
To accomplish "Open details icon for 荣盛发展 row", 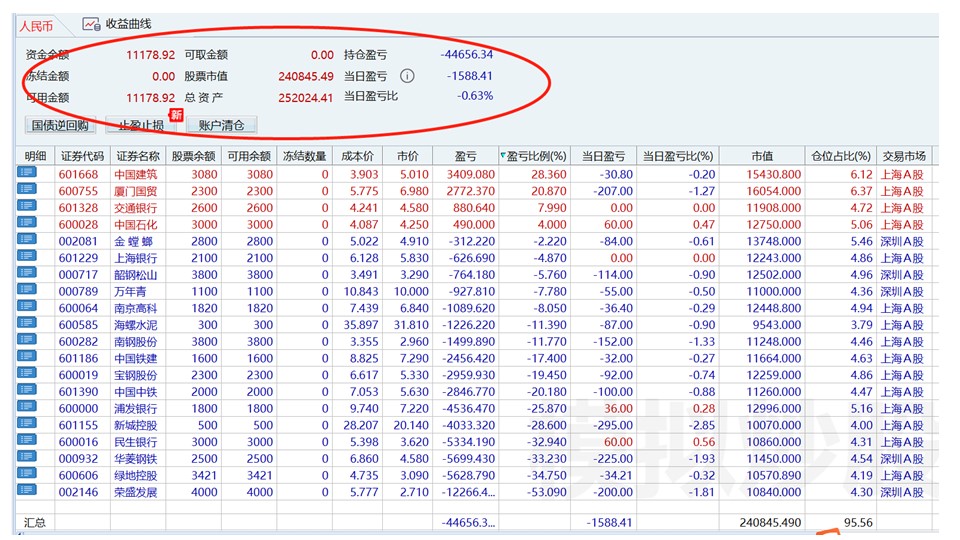I will click(x=27, y=490).
